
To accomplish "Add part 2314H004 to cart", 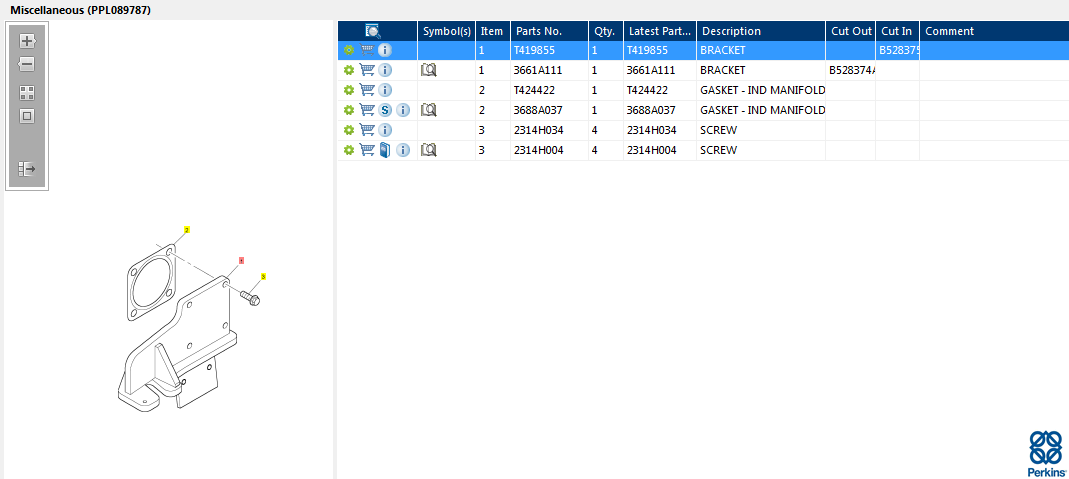I will tap(367, 150).
